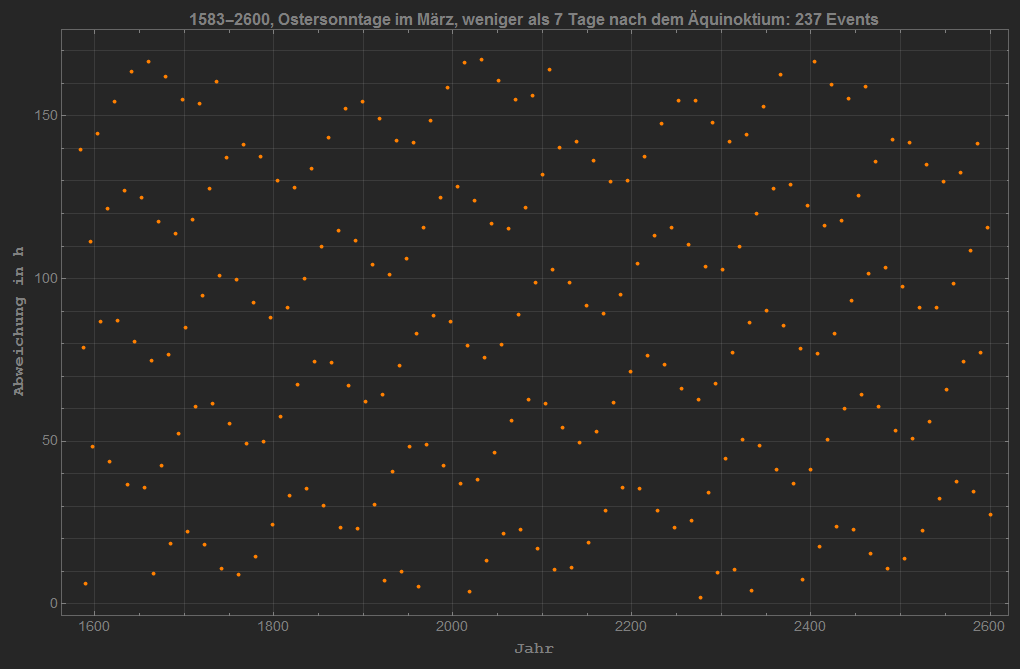Click the x-axis tick label 2400
Viewport: 1020px width, 669px height.
tap(810, 626)
